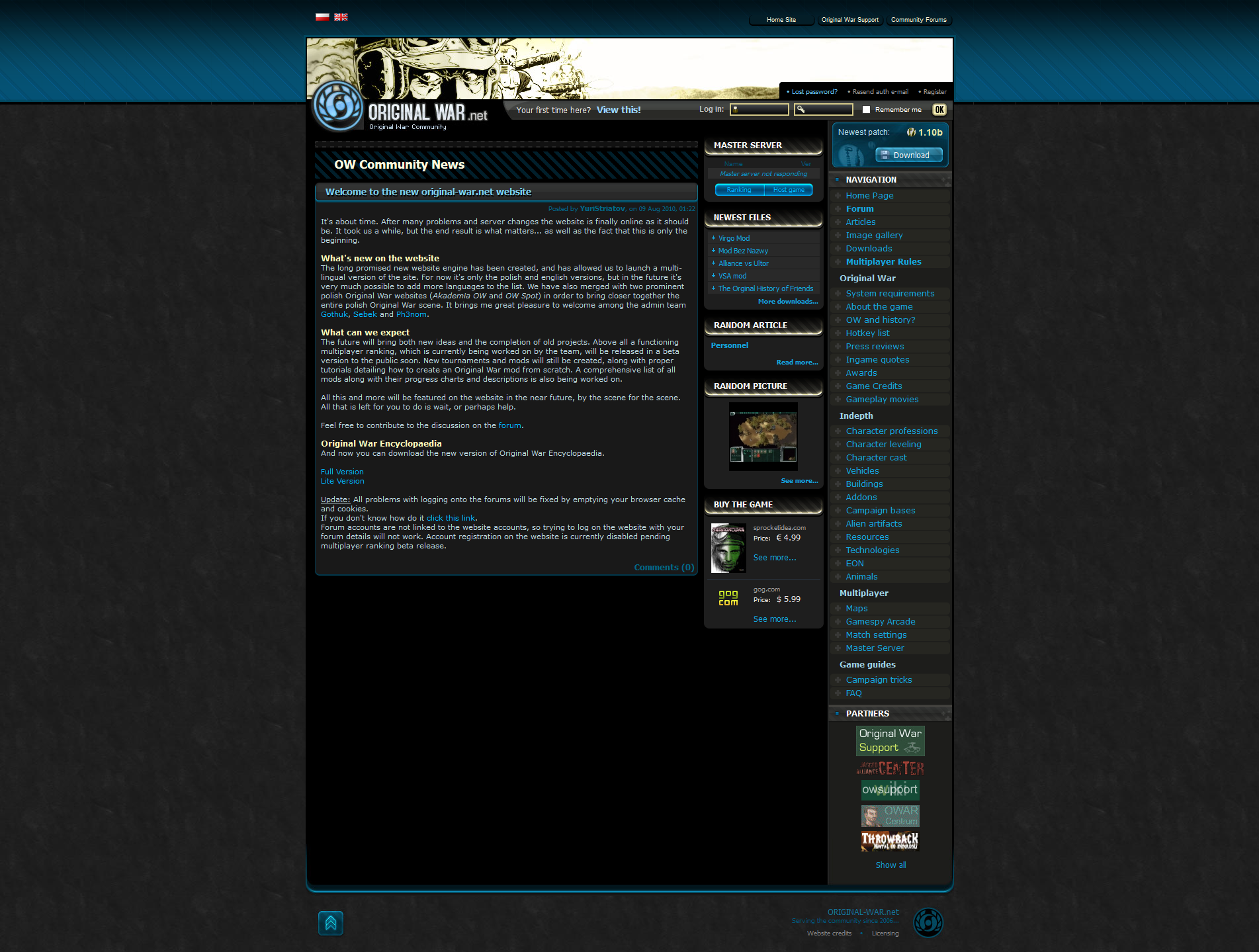
Task: Open the Host game tab
Action: [789, 190]
